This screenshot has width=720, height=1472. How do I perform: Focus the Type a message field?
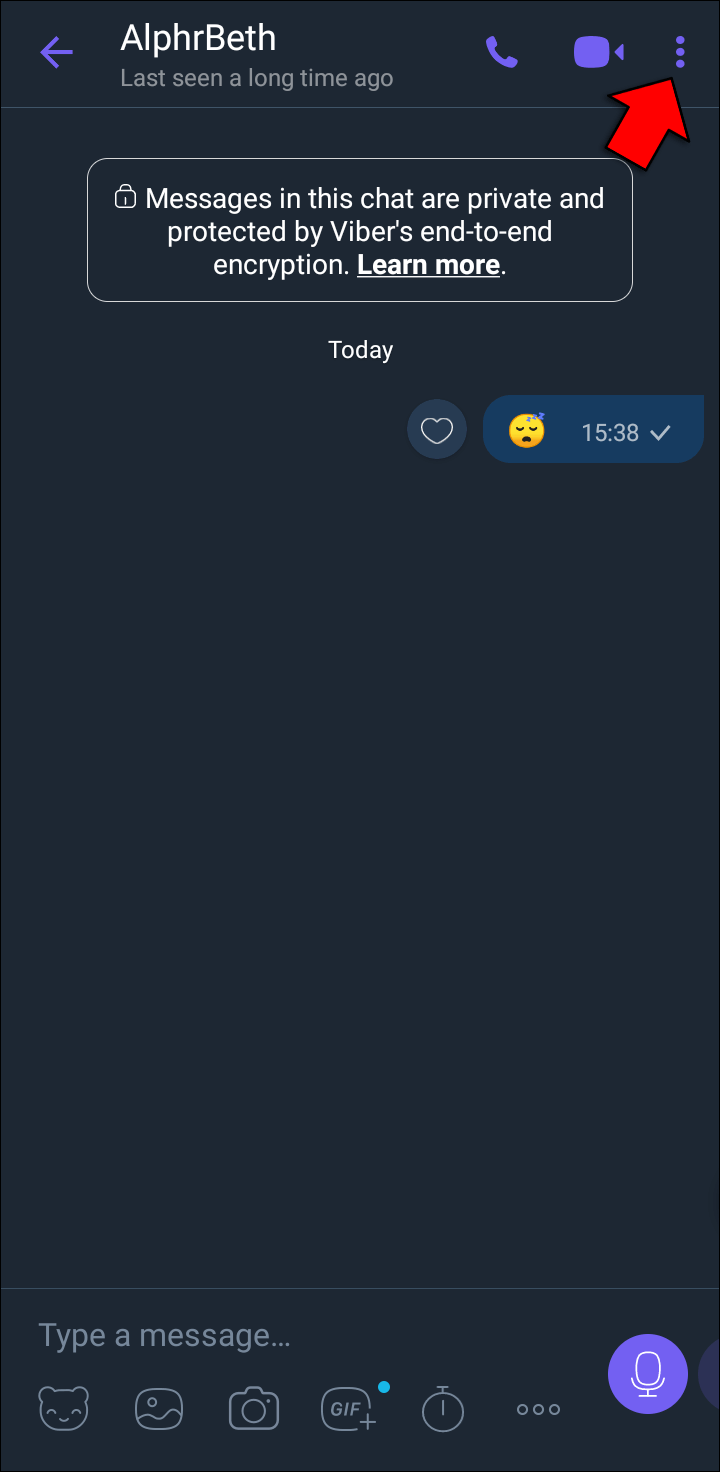(300, 1335)
